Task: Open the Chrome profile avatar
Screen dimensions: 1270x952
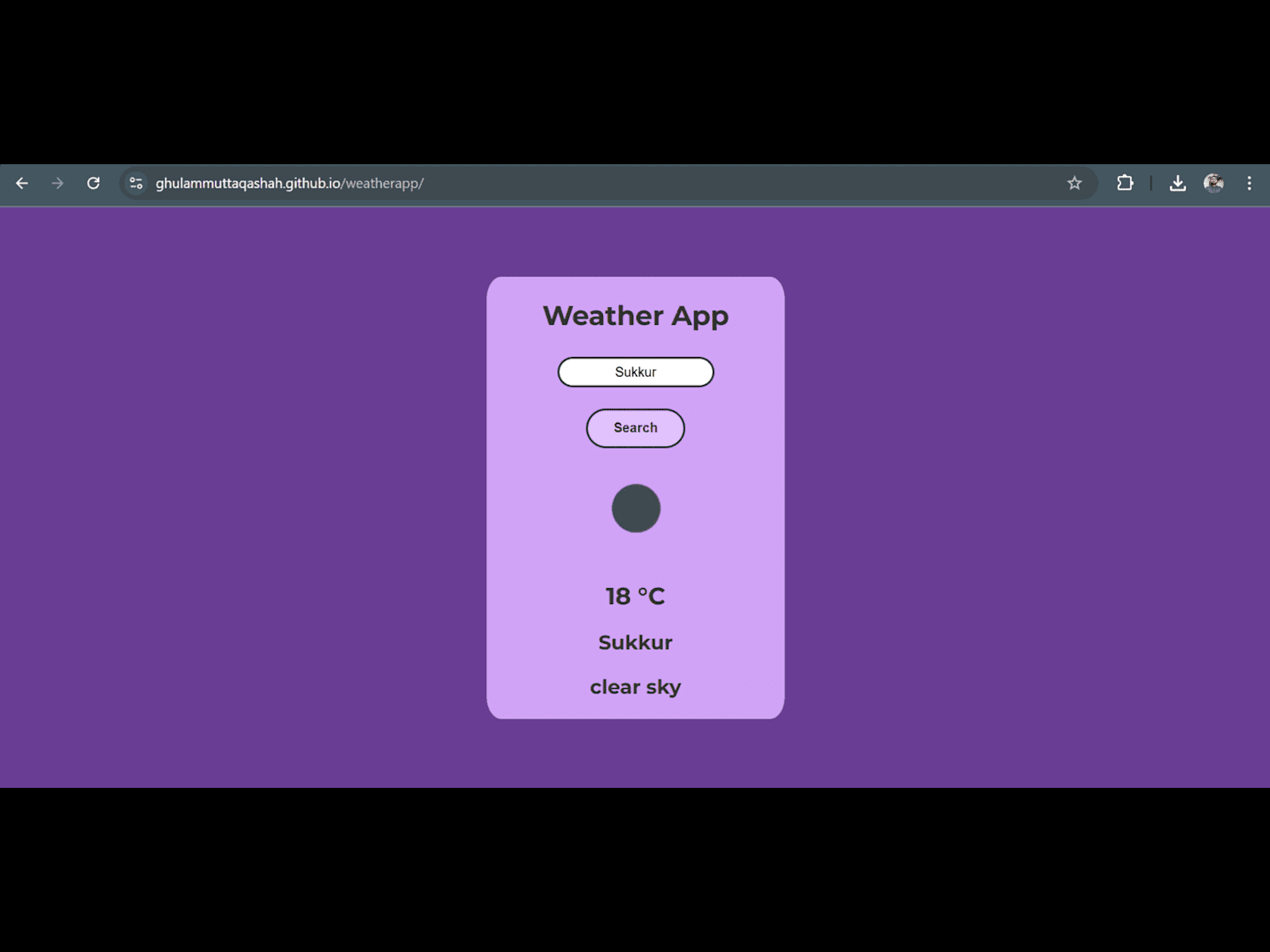Action: (x=1213, y=183)
